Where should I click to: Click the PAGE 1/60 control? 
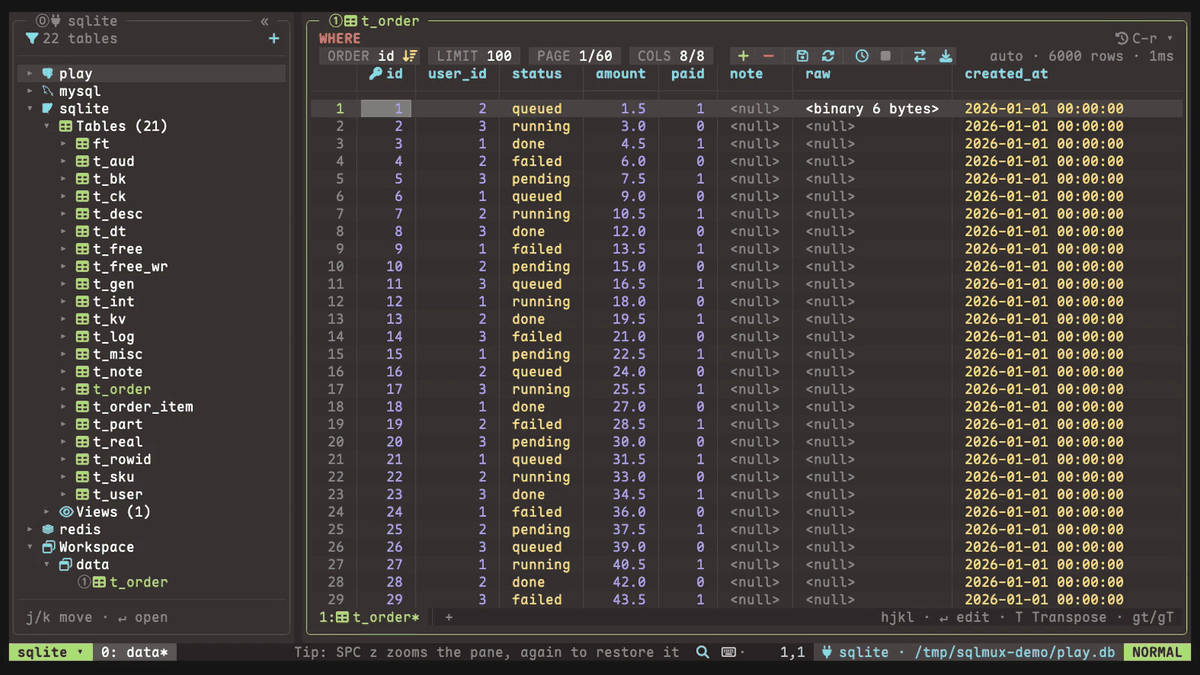click(574, 56)
